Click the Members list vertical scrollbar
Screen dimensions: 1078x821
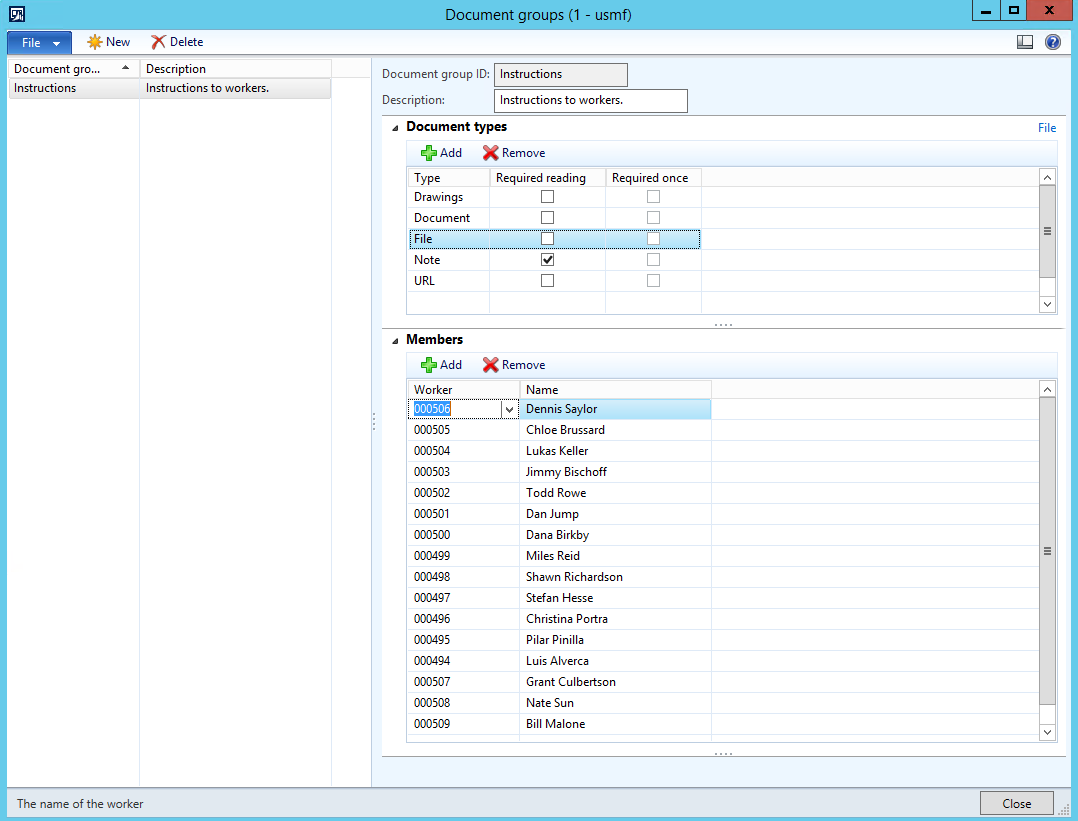1047,551
